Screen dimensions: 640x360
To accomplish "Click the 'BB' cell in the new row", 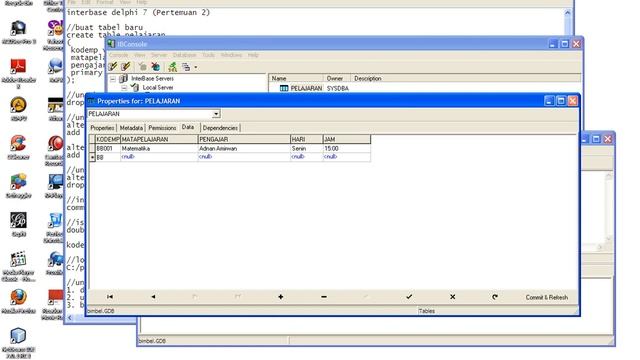I will tap(108, 157).
